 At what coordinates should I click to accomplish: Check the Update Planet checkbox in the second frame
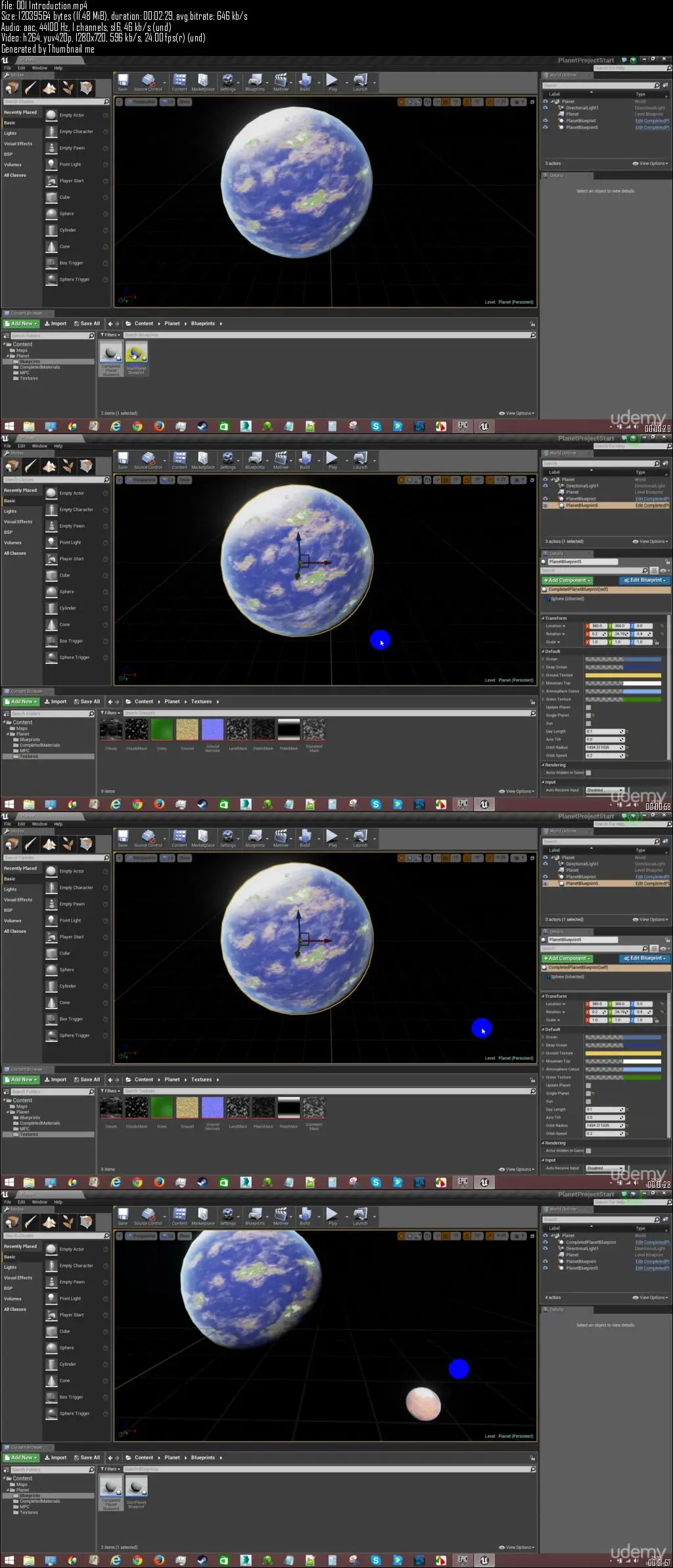tap(588, 707)
